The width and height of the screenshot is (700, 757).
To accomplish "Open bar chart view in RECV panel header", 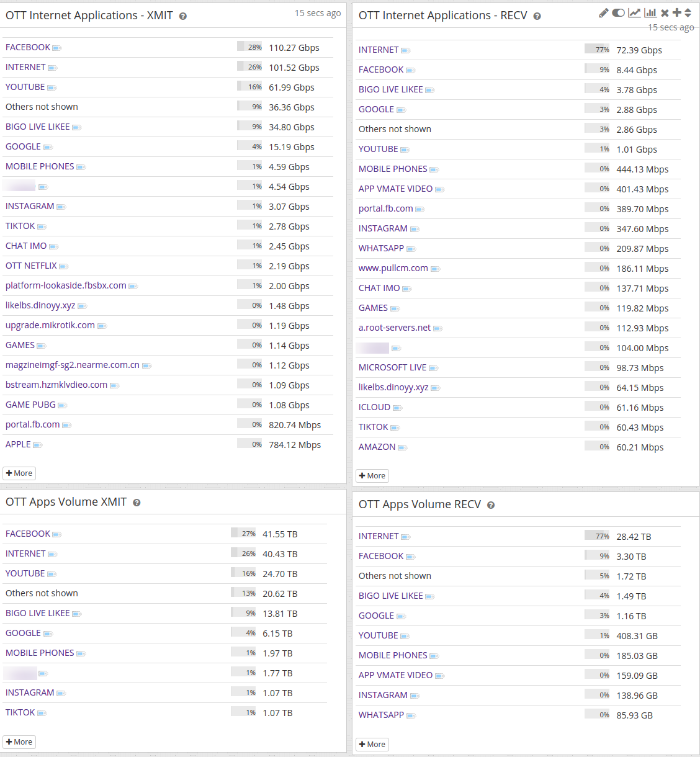I will click(x=650, y=13).
